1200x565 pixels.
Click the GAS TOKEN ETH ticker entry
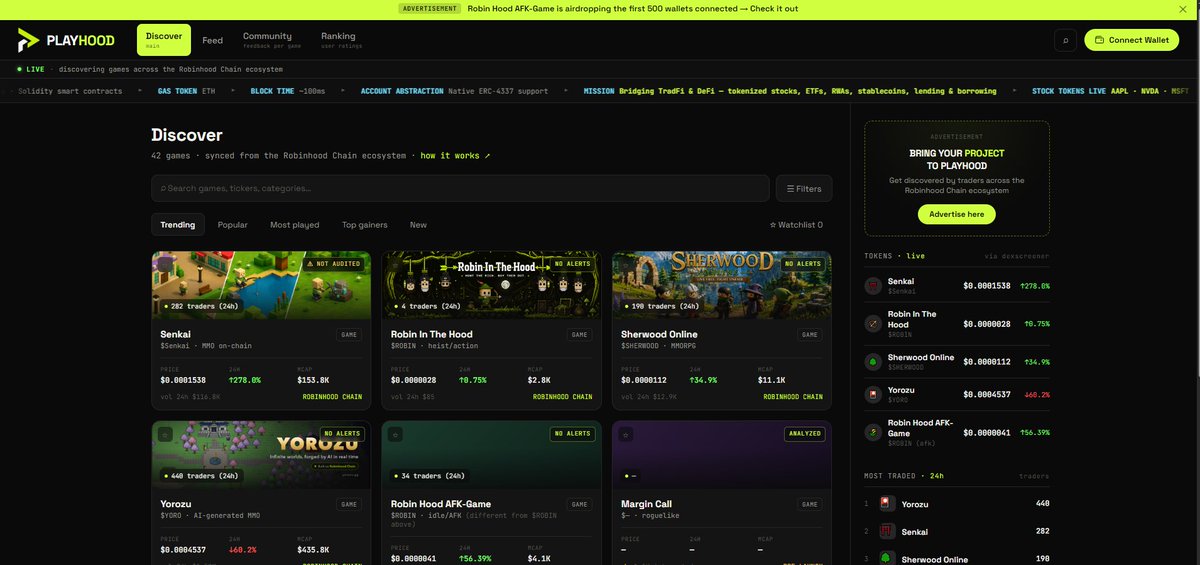click(x=186, y=91)
